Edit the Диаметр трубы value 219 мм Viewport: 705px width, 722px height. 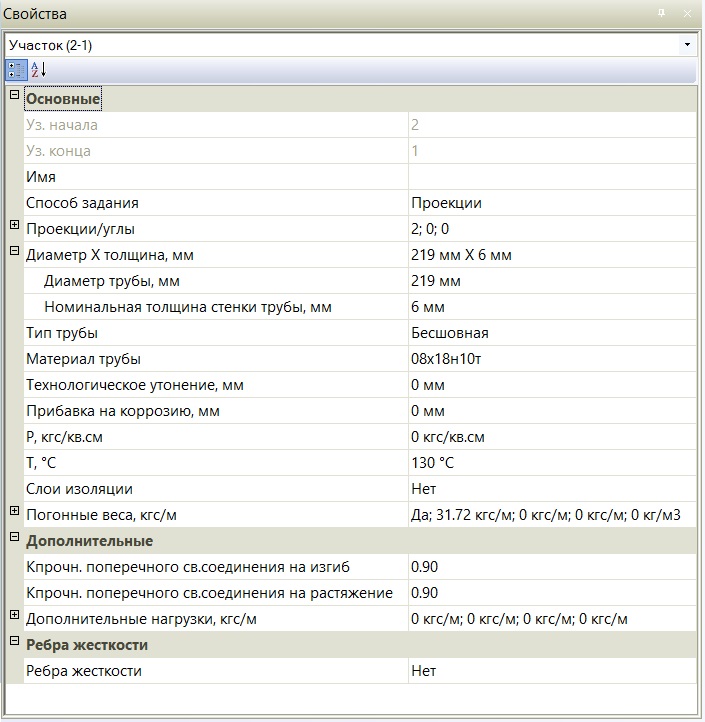pos(550,281)
